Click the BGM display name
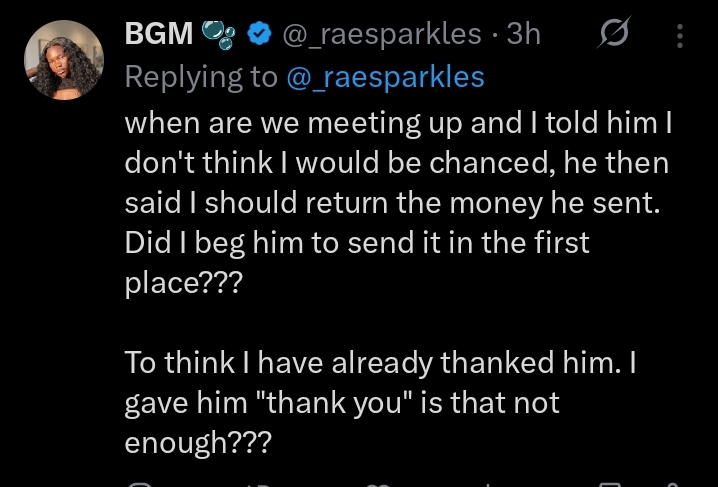Screen dimensions: 718x487 (x=157, y=34)
